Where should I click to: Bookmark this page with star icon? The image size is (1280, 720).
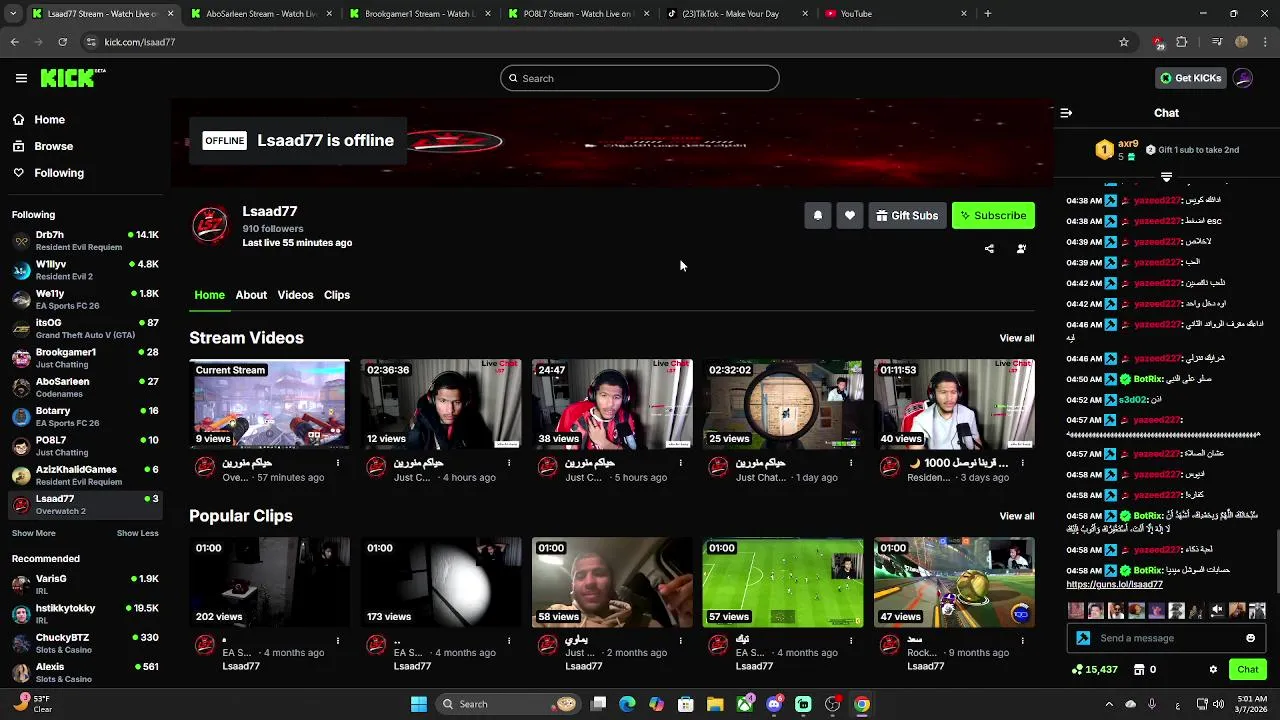coord(1124,42)
